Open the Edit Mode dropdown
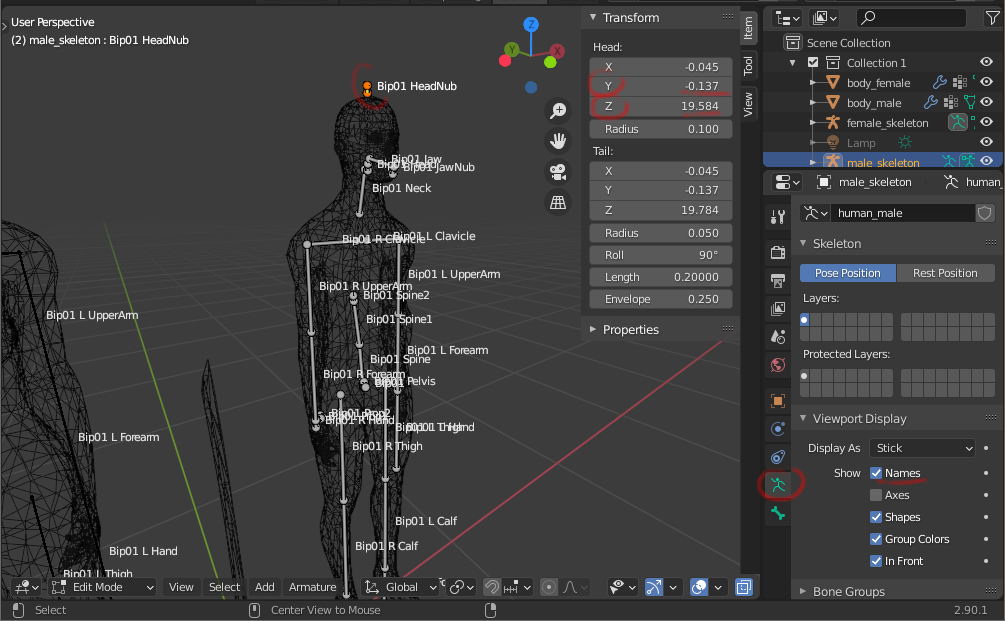This screenshot has width=1005, height=621. (x=100, y=587)
